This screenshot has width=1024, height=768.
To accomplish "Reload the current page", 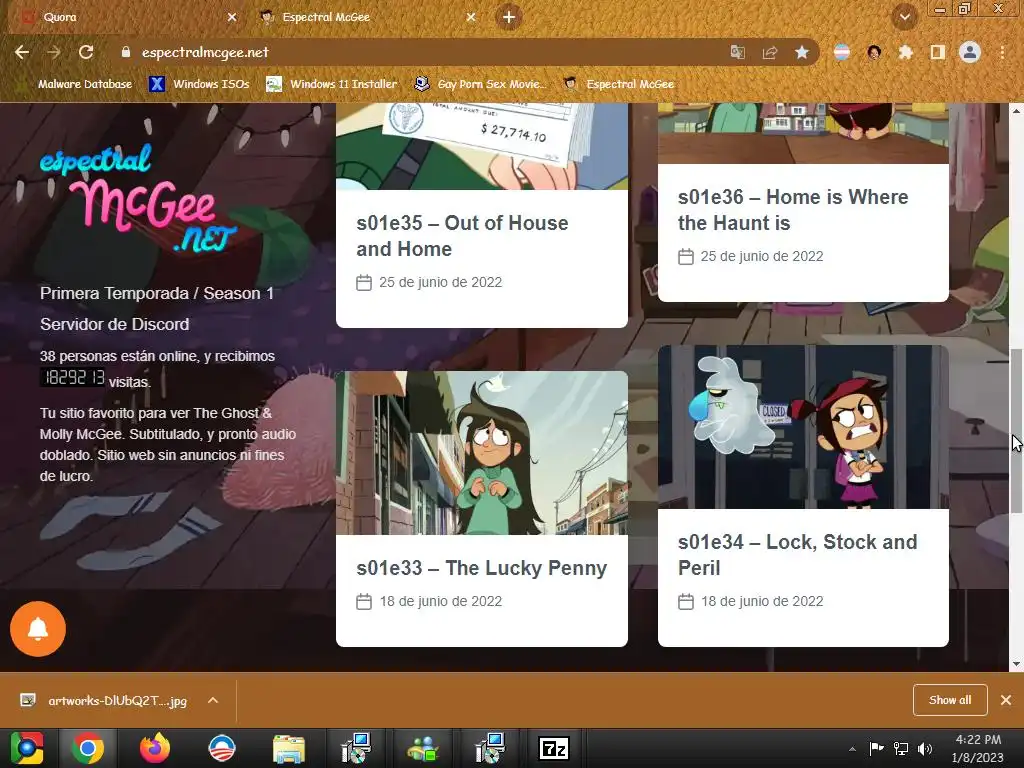I will tap(86, 52).
